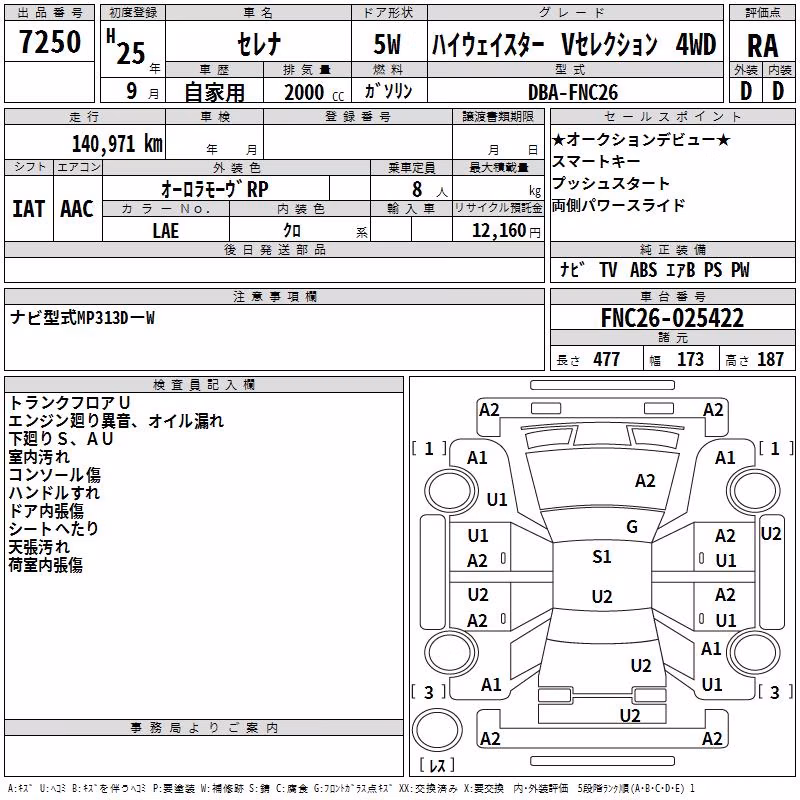Select inspector note "ドア内張傷"
This screenshot has width=800, height=800.
pyautogui.click(x=46, y=511)
